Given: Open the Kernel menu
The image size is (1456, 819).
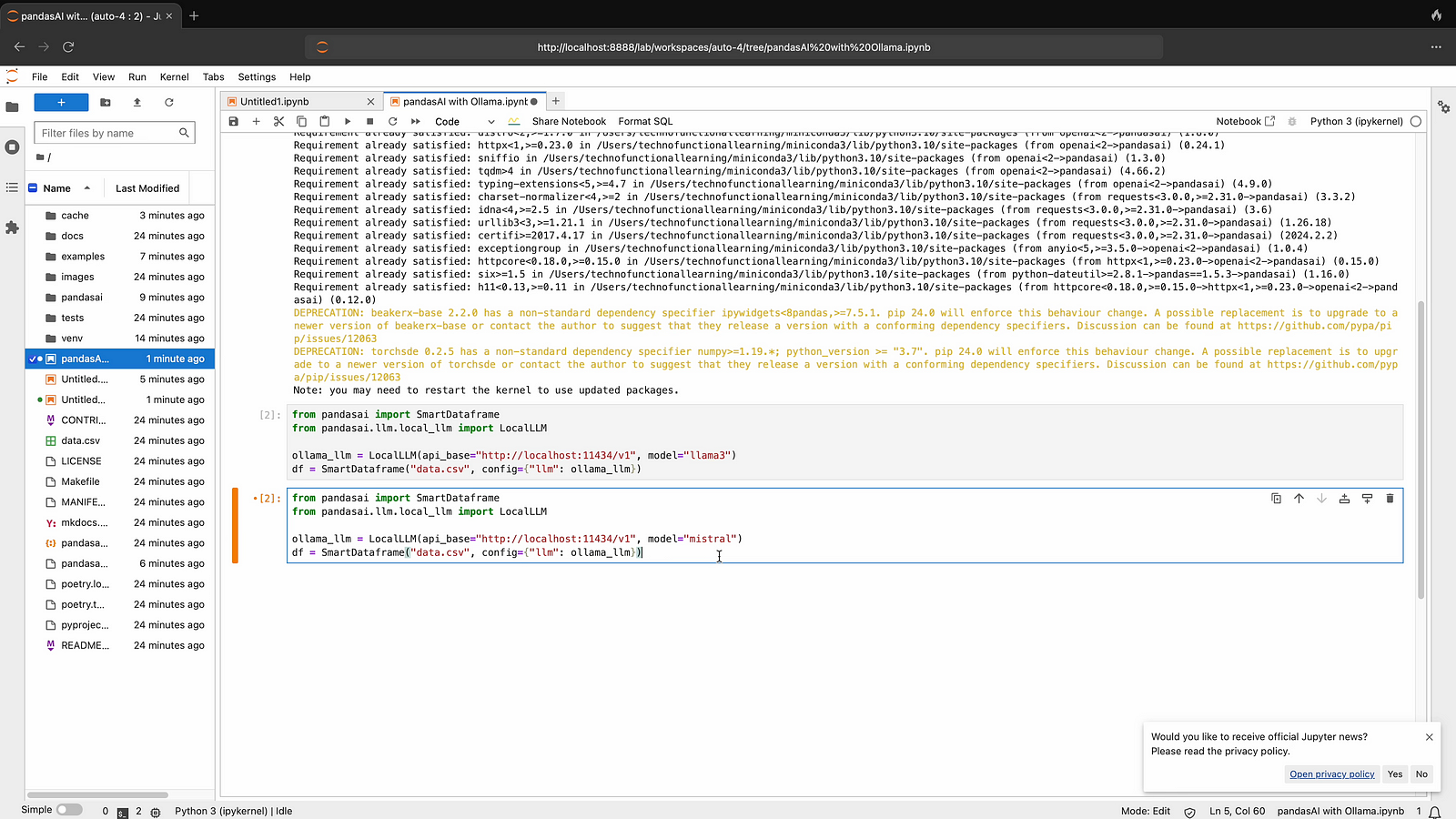Looking at the screenshot, I should 174,77.
